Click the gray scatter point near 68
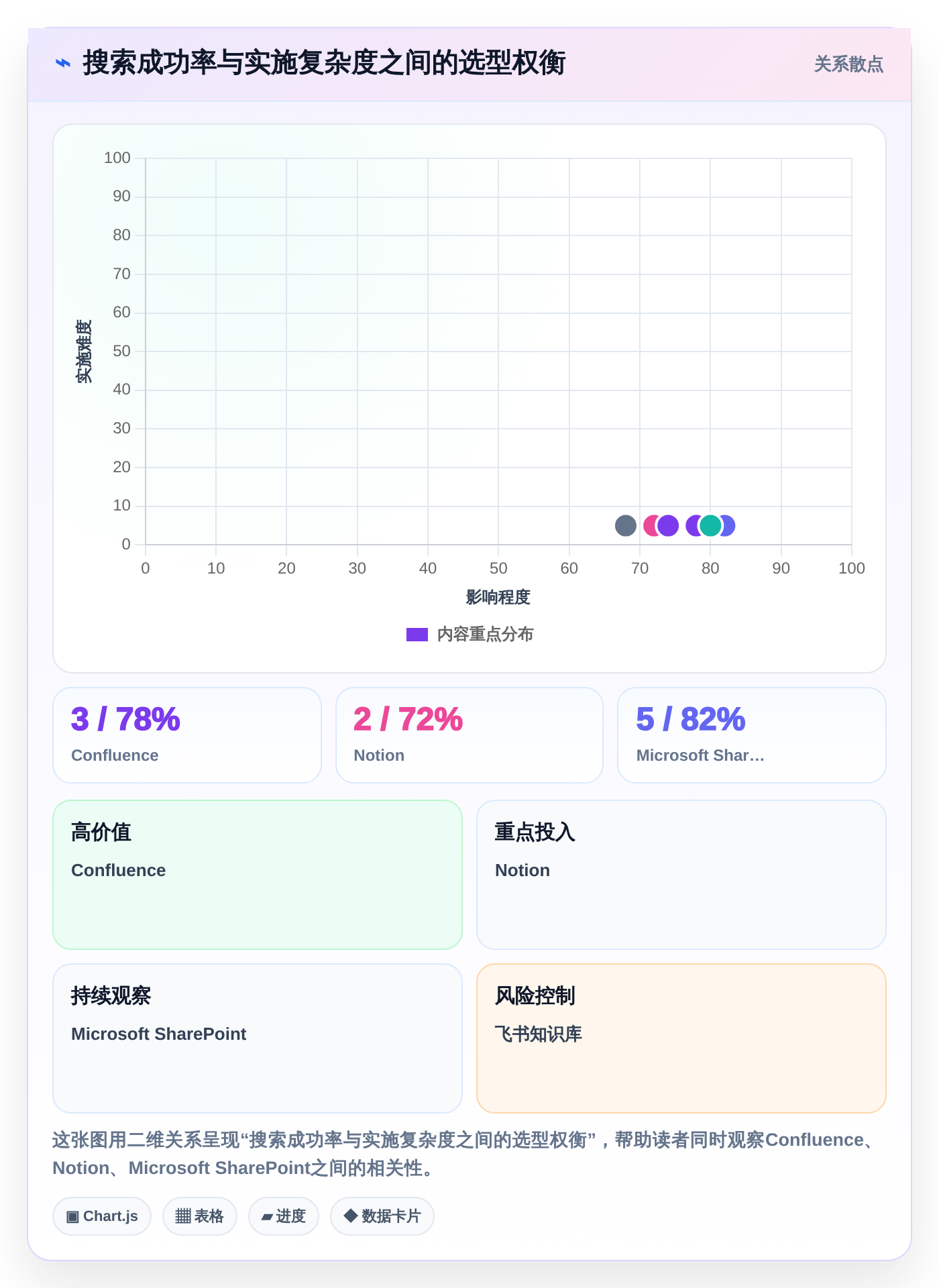Image resolution: width=939 pixels, height=1288 pixels. pyautogui.click(x=626, y=526)
